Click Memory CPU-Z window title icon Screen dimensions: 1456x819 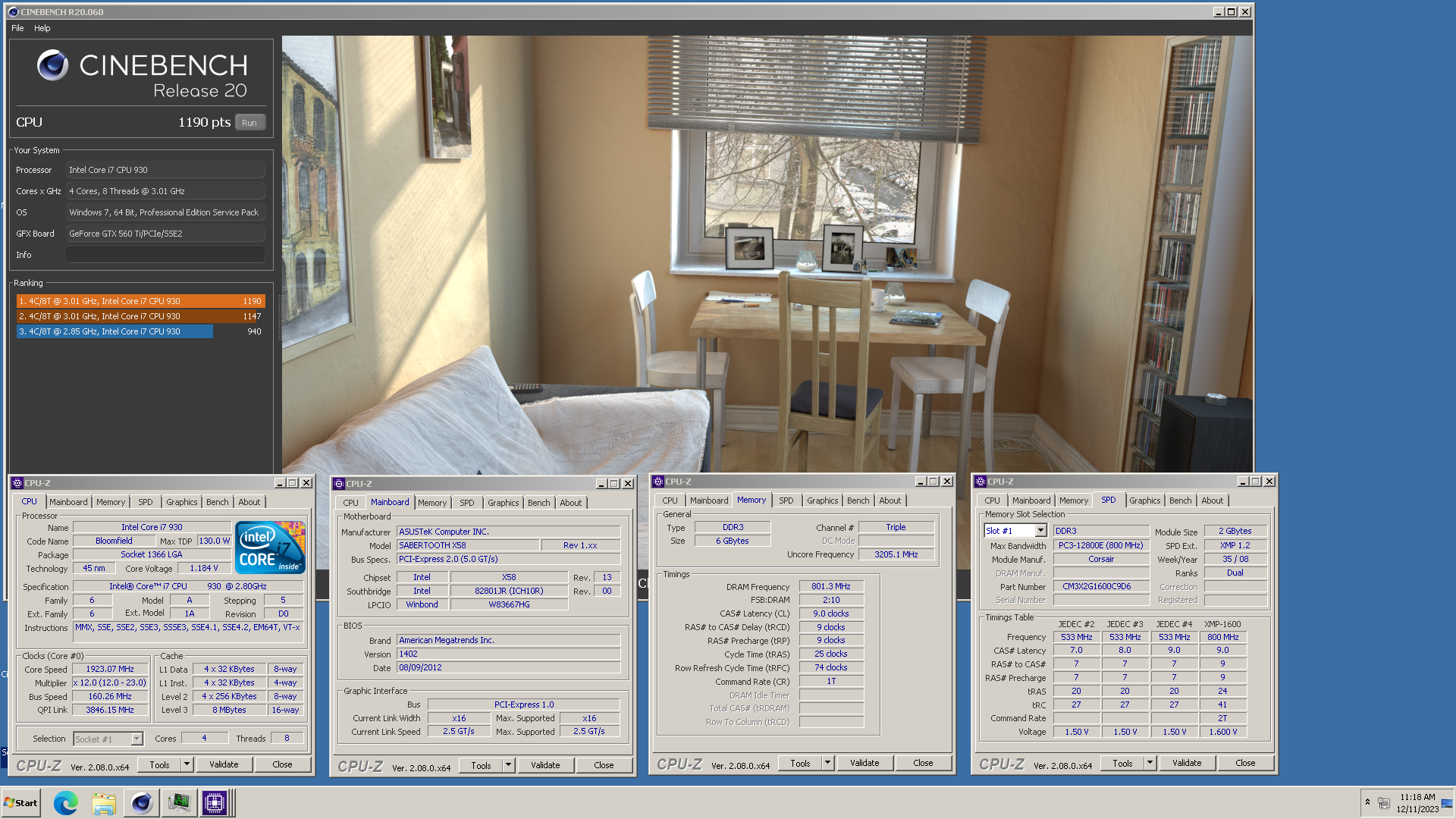658,482
